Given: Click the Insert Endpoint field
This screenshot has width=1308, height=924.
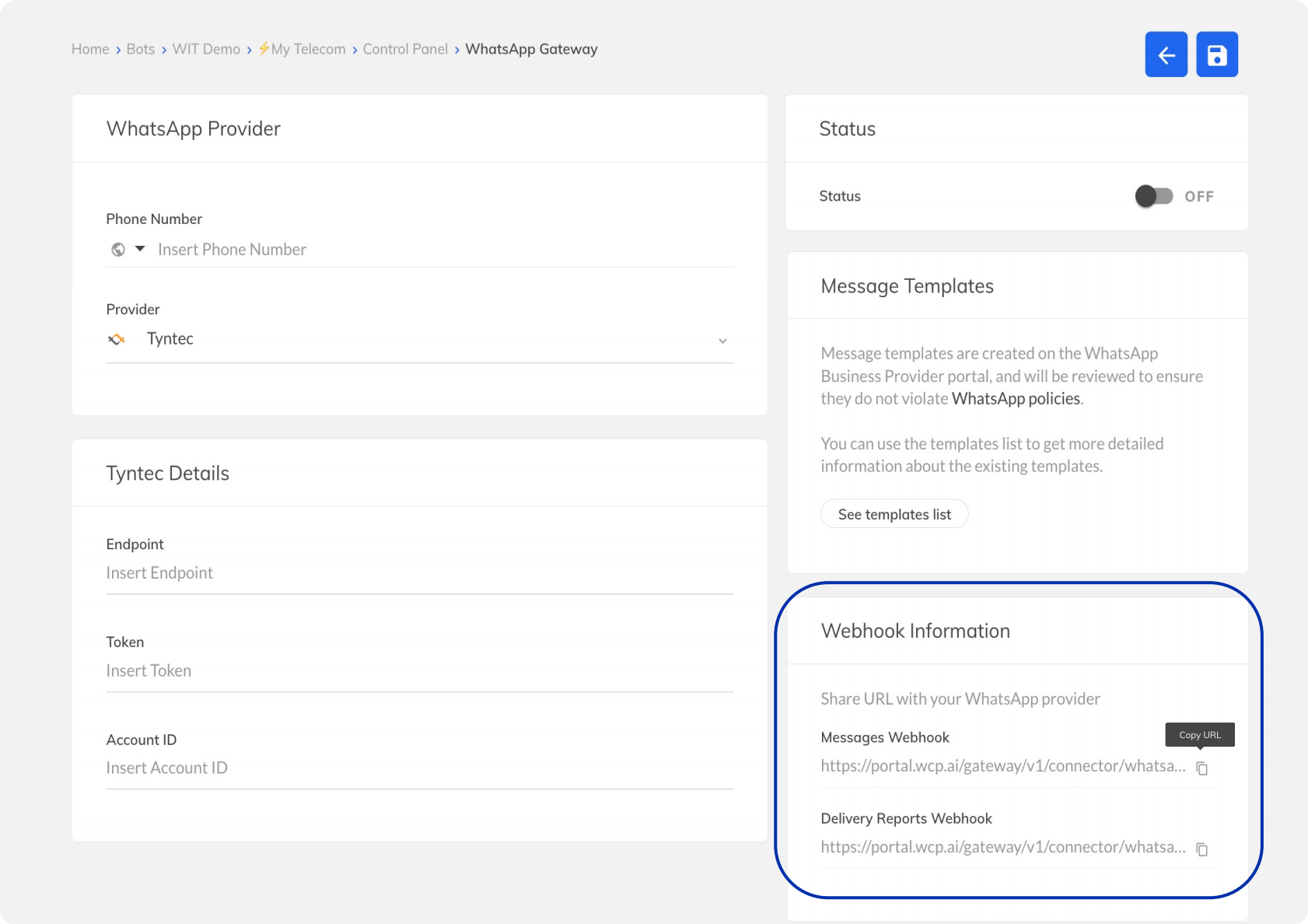Looking at the screenshot, I should (x=420, y=573).
